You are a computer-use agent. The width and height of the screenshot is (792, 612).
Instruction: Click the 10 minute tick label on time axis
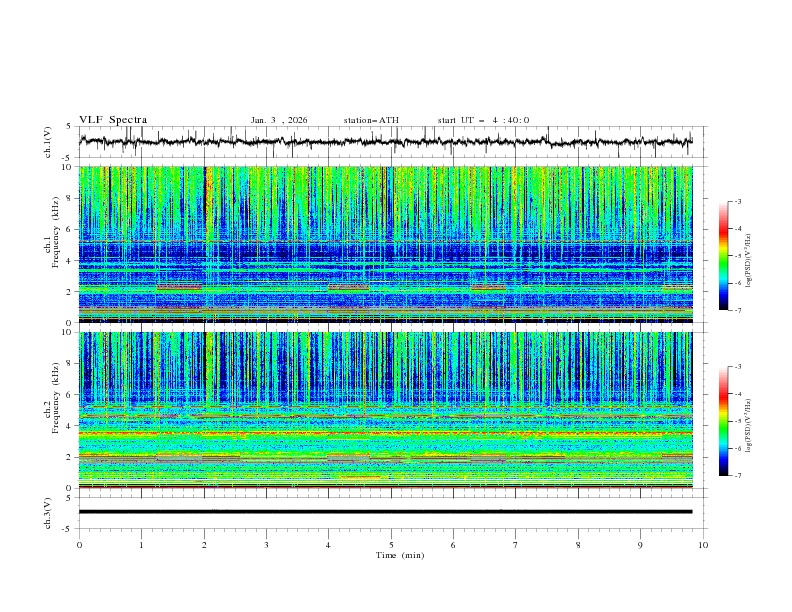(x=703, y=545)
